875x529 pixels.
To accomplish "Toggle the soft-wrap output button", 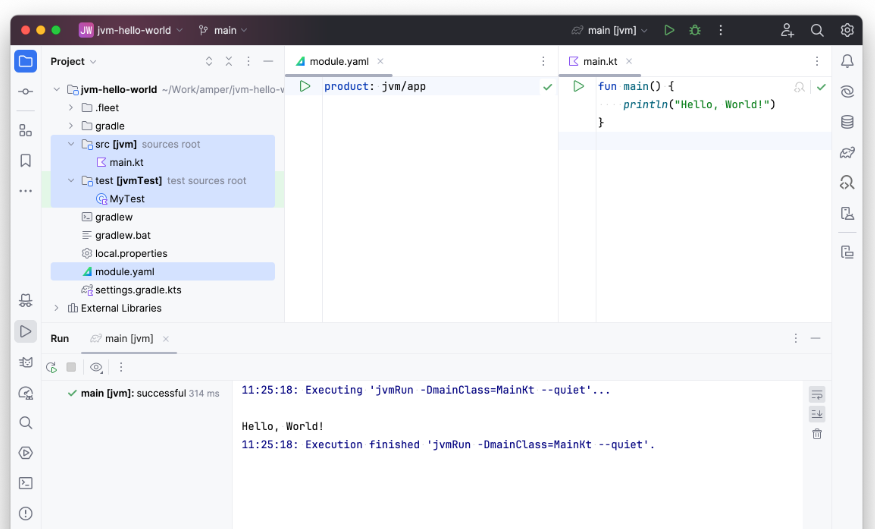I will [x=817, y=394].
